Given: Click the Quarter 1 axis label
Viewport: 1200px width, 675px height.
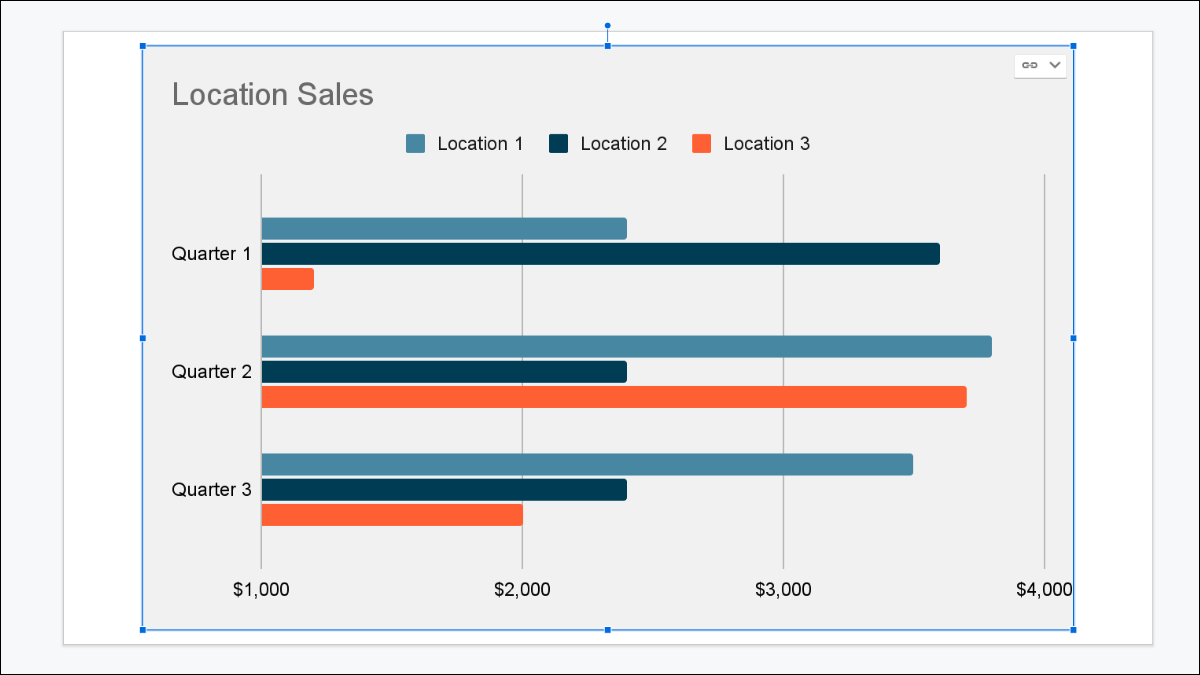Looking at the screenshot, I should pyautogui.click(x=211, y=254).
